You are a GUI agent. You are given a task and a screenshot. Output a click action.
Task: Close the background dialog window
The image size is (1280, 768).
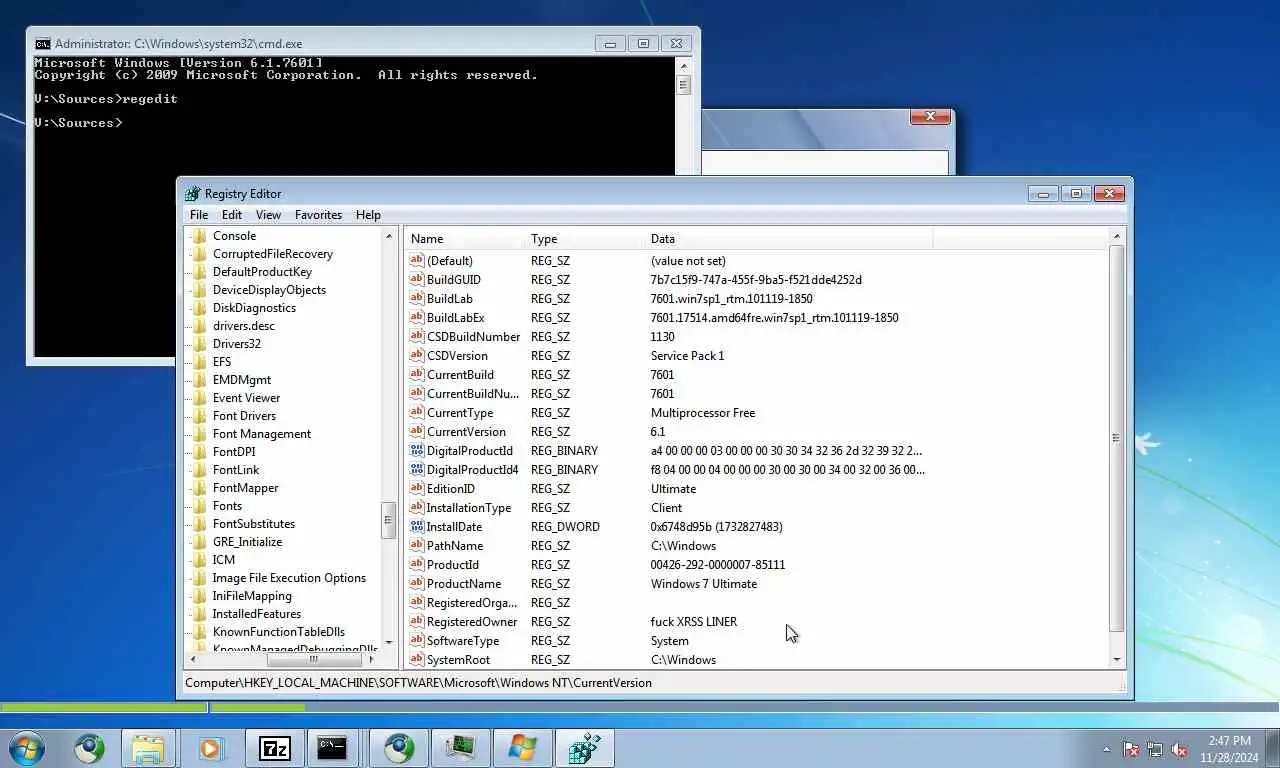pos(930,117)
